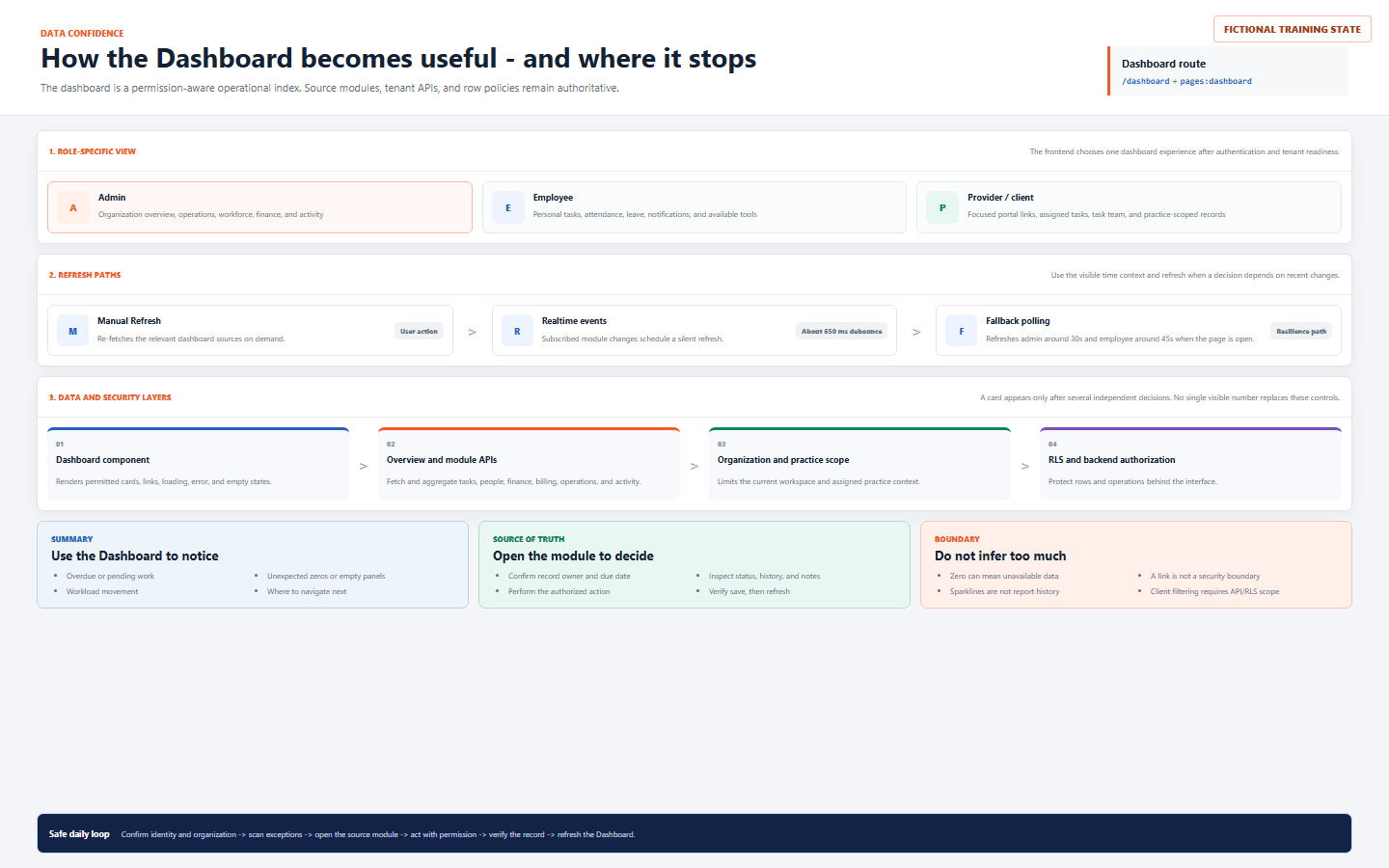Viewport: 1389px width, 868px height.
Task: Open the Fallback polling card
Action: 1138,331
